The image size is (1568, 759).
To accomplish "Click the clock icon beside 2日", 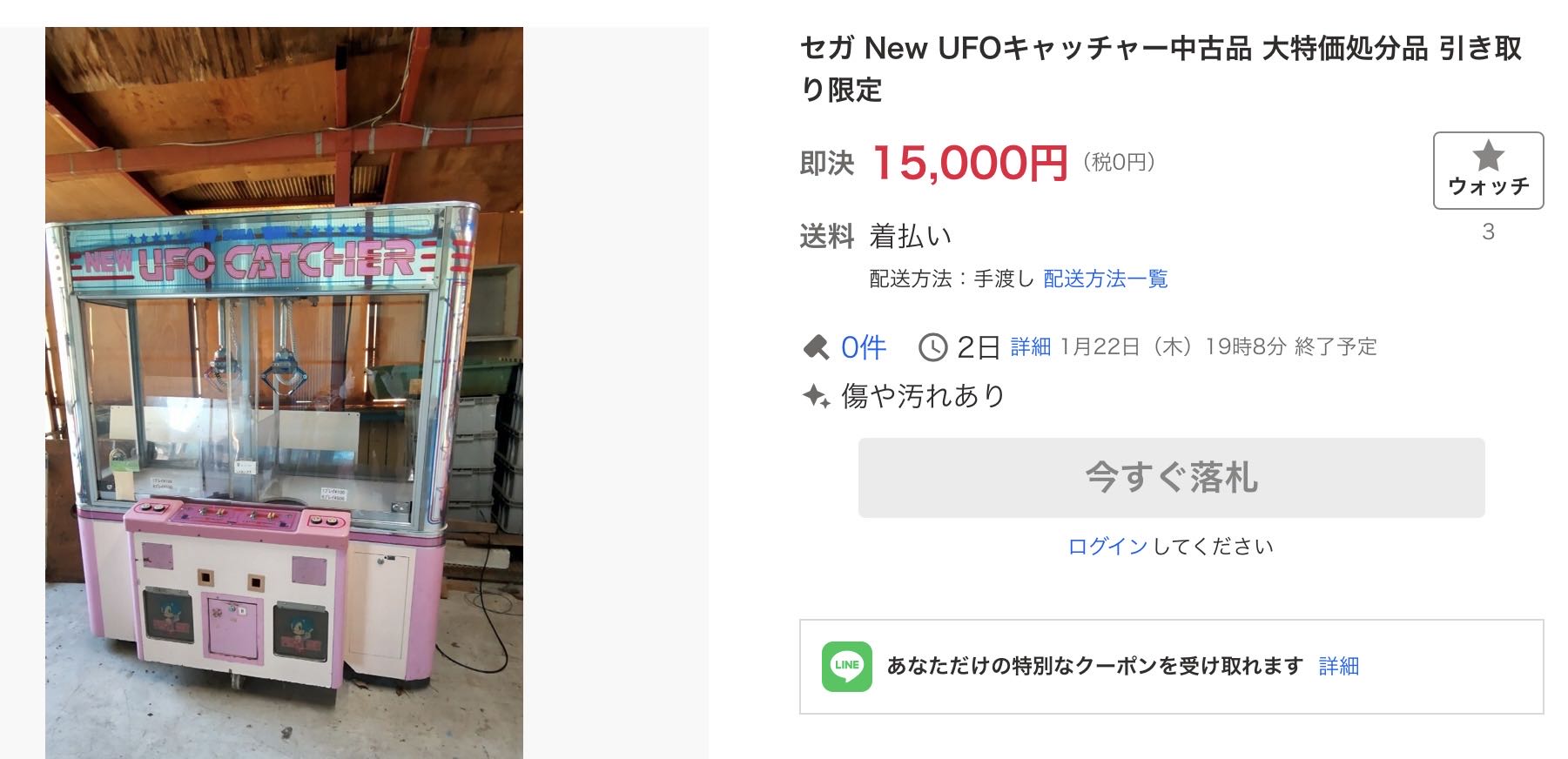I will coord(932,347).
